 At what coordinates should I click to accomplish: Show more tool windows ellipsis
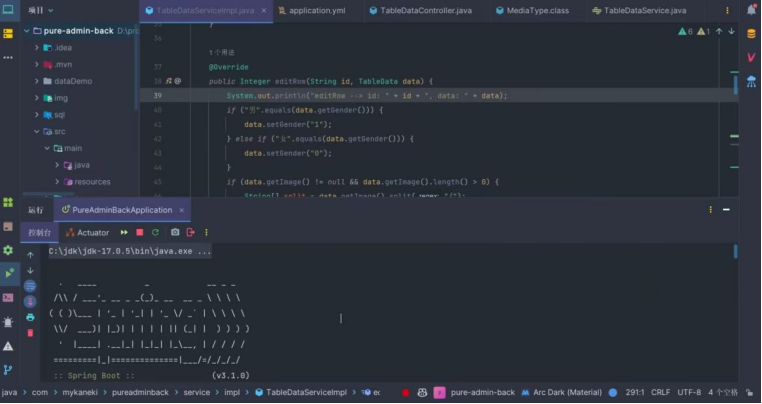pos(8,57)
